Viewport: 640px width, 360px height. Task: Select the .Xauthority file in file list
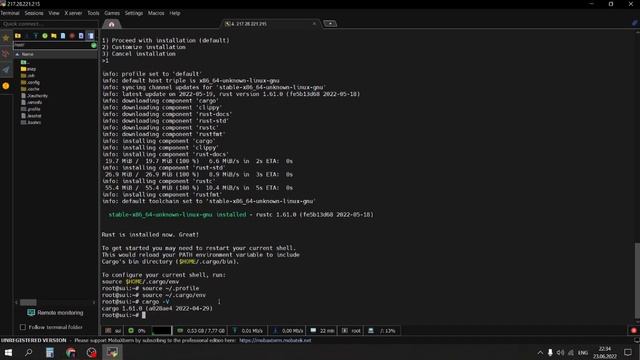35,96
